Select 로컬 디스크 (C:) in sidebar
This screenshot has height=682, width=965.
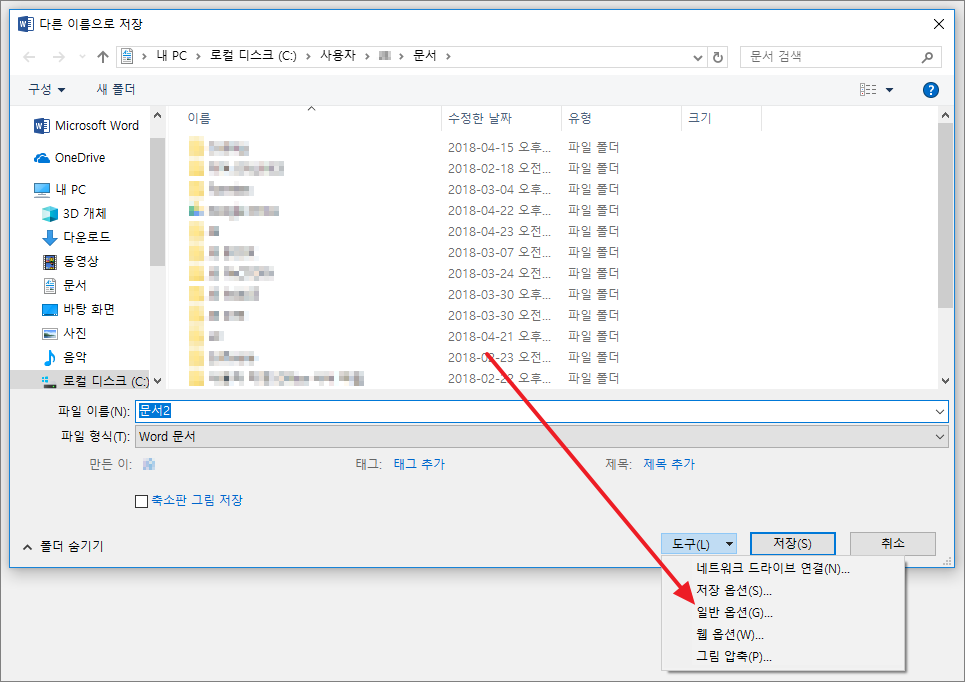(x=95, y=381)
